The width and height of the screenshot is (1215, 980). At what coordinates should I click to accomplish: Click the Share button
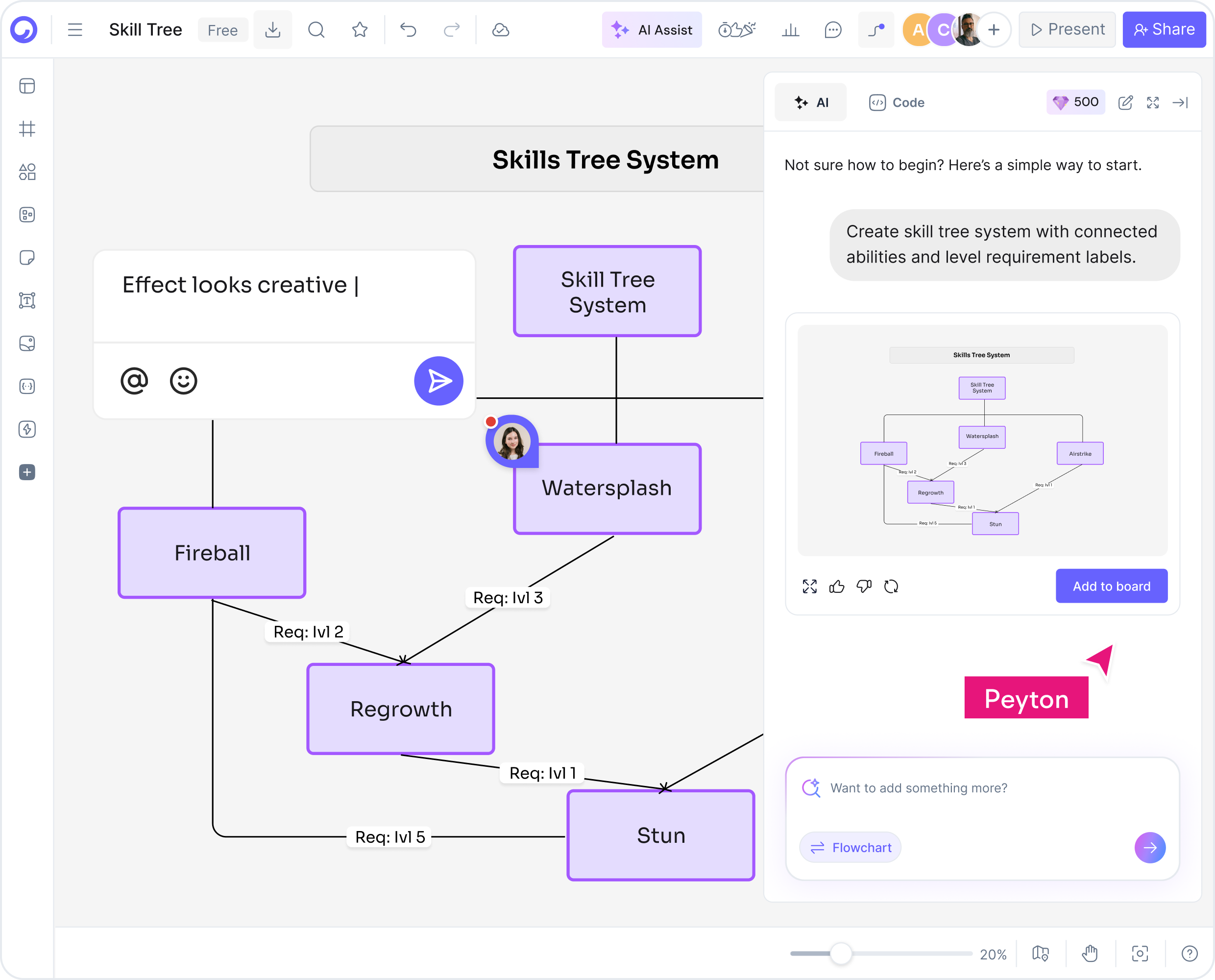(1164, 30)
